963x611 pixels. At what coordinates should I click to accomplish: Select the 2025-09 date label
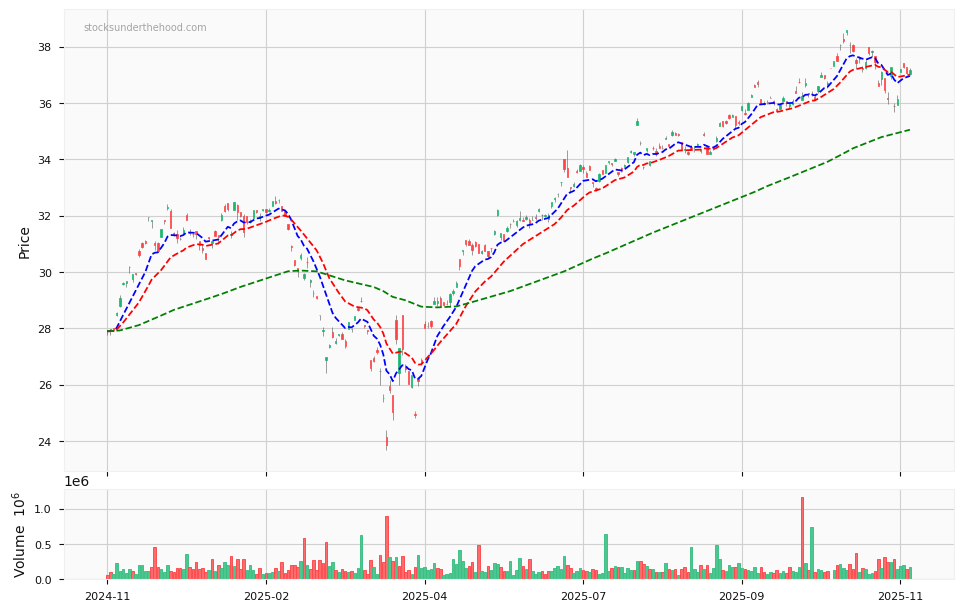click(740, 594)
